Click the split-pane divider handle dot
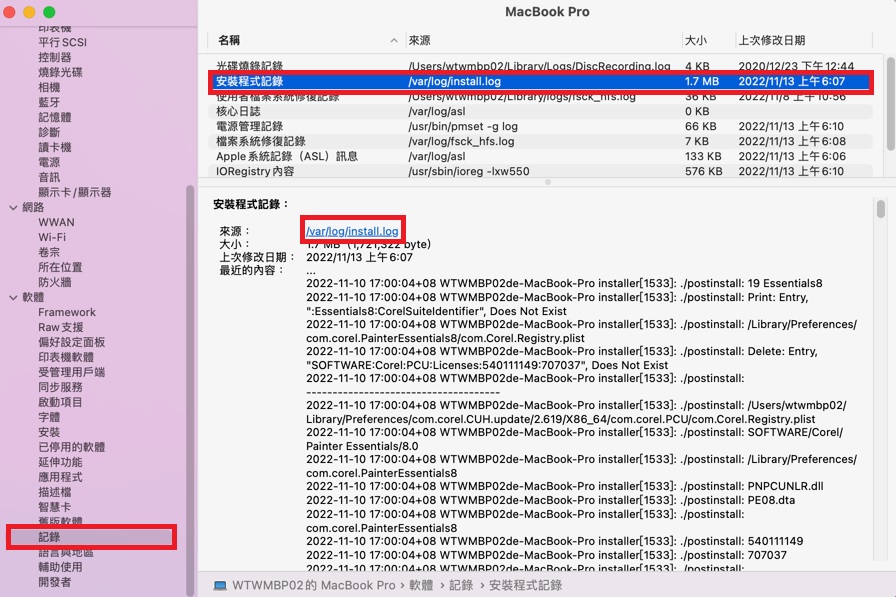Screen dimensions: 896x597 [547, 182]
